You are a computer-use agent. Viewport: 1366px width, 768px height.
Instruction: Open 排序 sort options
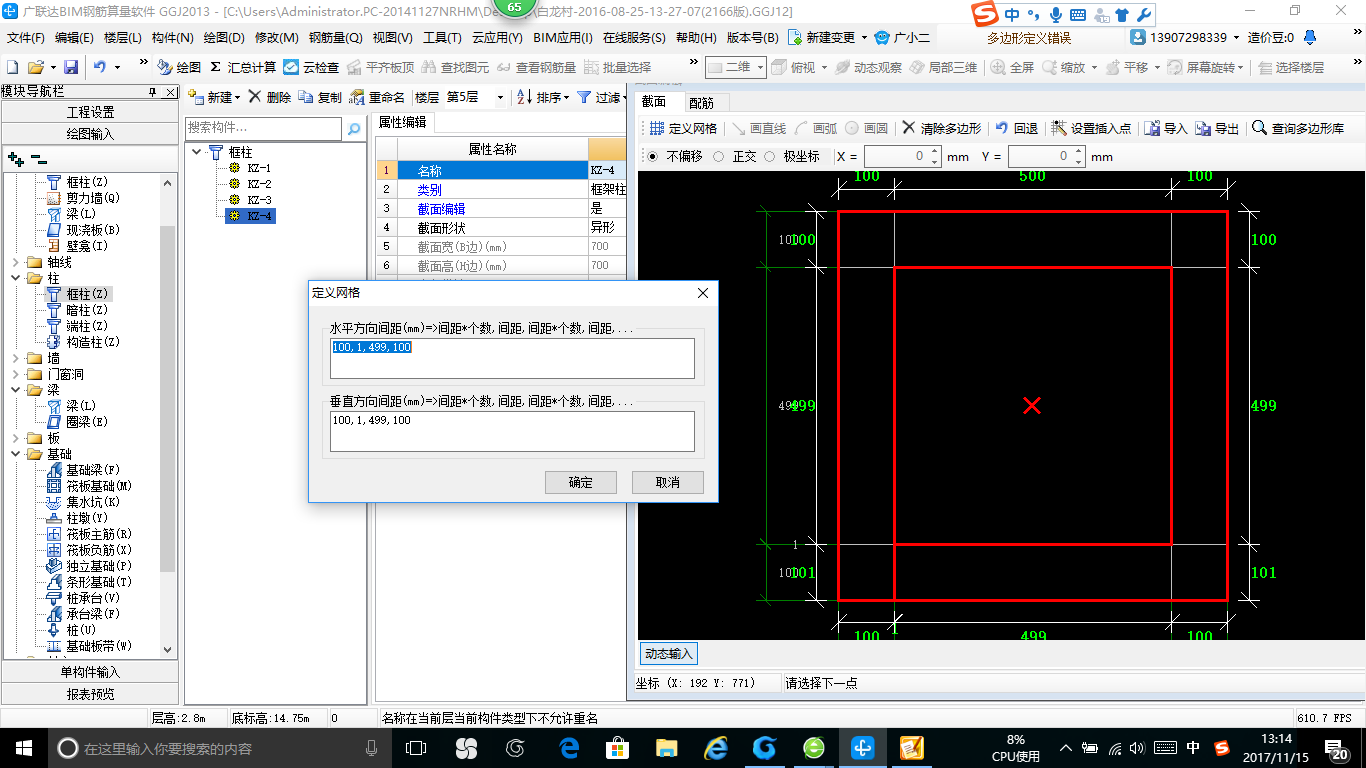[x=542, y=97]
